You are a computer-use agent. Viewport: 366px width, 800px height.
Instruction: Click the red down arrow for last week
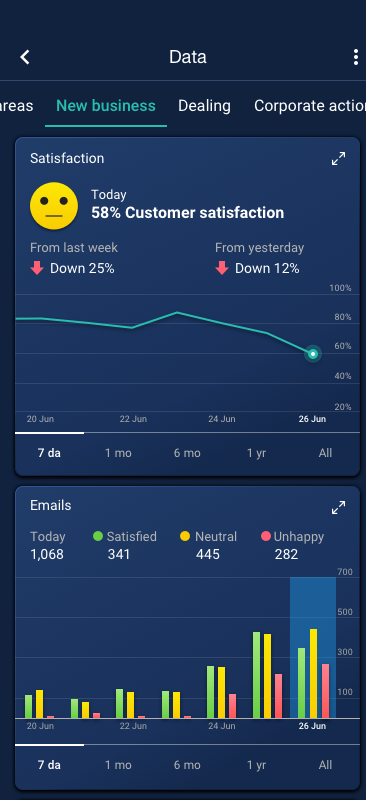point(37,268)
